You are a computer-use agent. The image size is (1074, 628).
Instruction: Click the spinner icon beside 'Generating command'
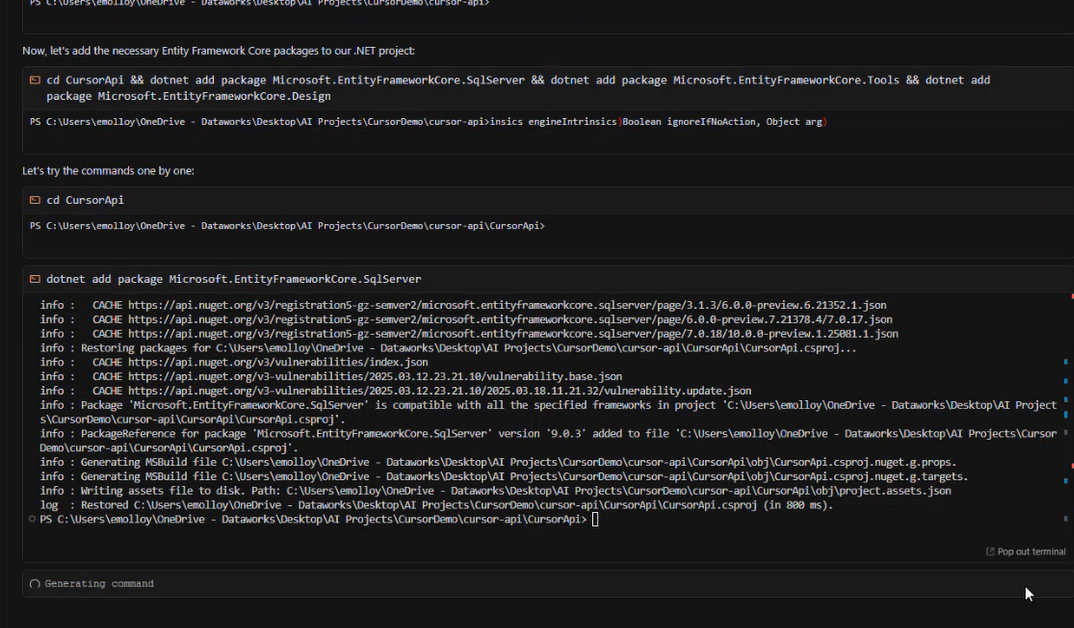35,584
